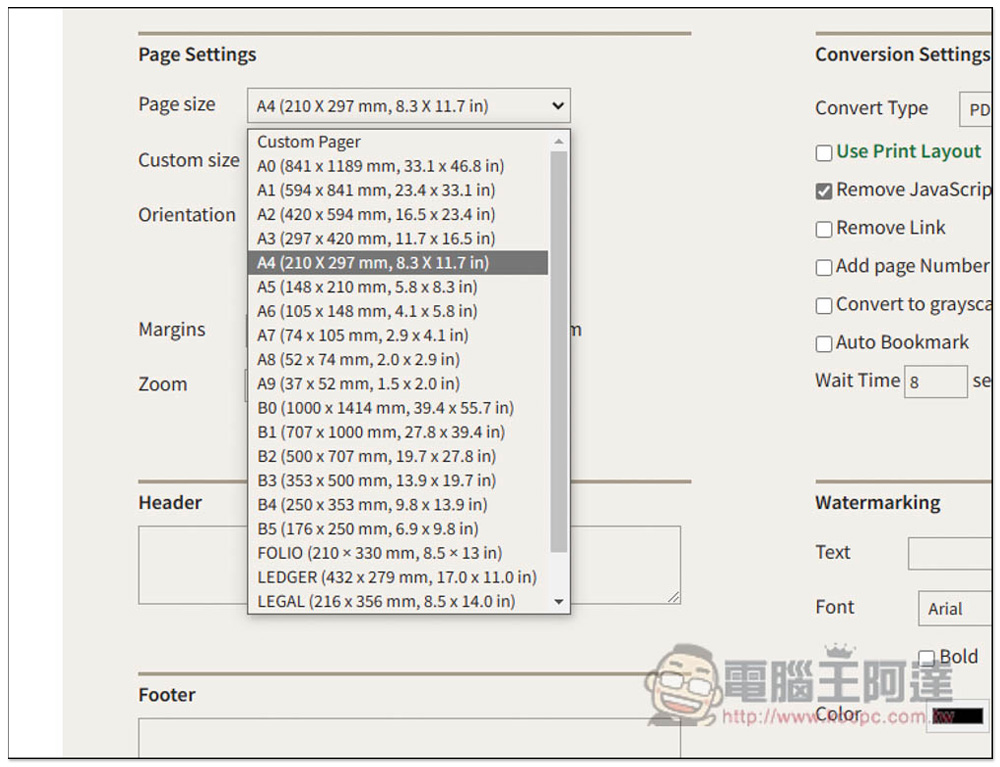The width and height of the screenshot is (1000, 767).
Task: Enable the Use Print Layout checkbox
Action: (824, 153)
